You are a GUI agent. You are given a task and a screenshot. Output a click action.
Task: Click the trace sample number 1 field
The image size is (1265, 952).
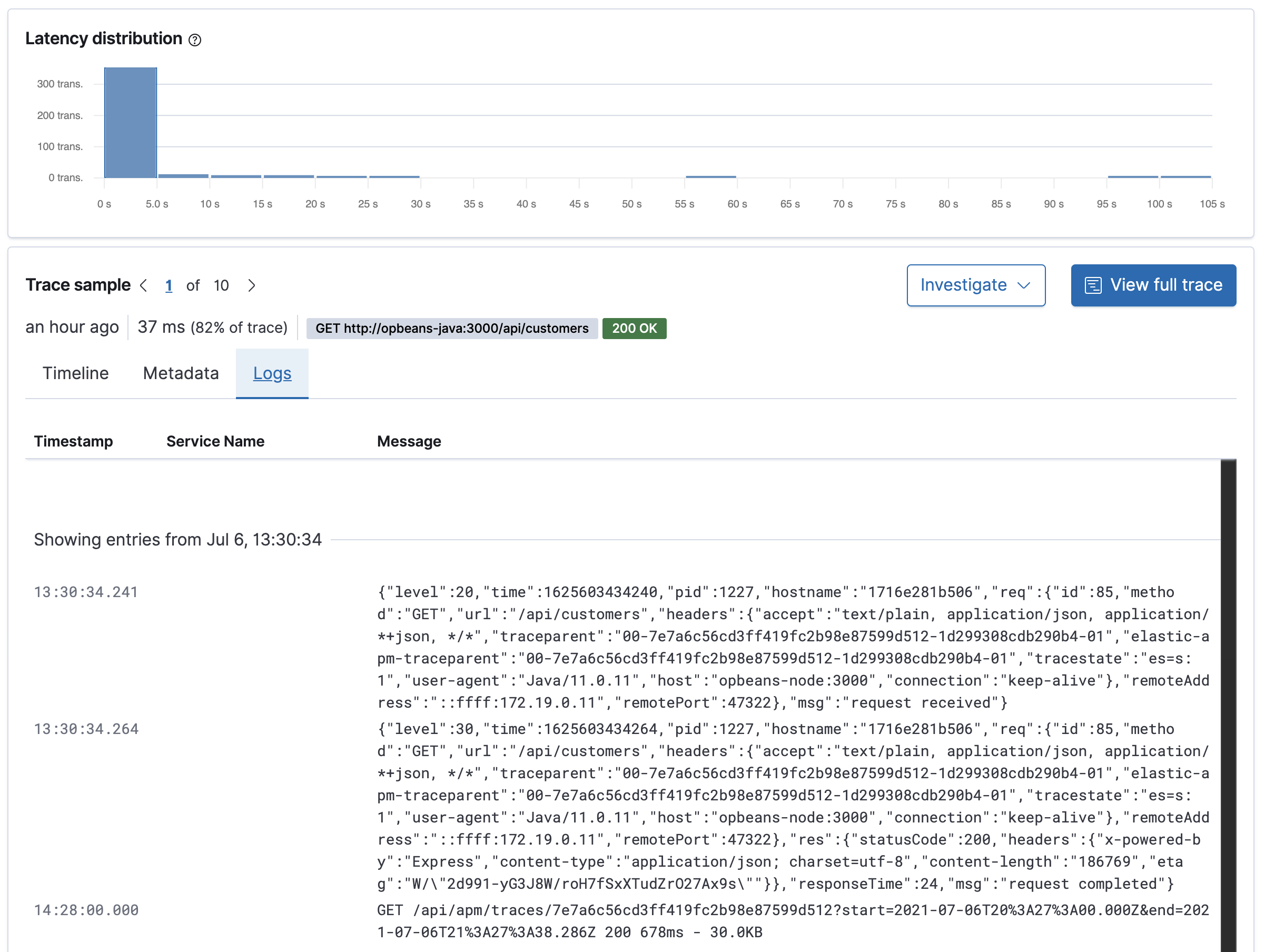[169, 285]
